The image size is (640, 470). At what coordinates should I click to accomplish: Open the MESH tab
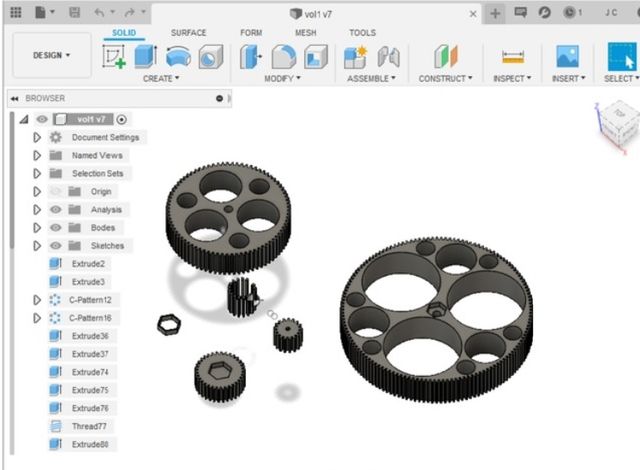point(305,33)
